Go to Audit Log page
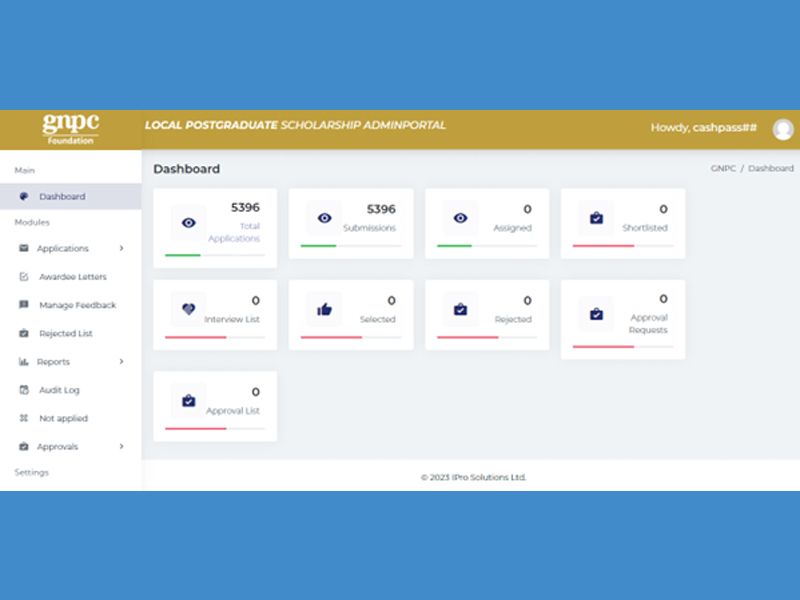800x600 pixels. (x=59, y=390)
